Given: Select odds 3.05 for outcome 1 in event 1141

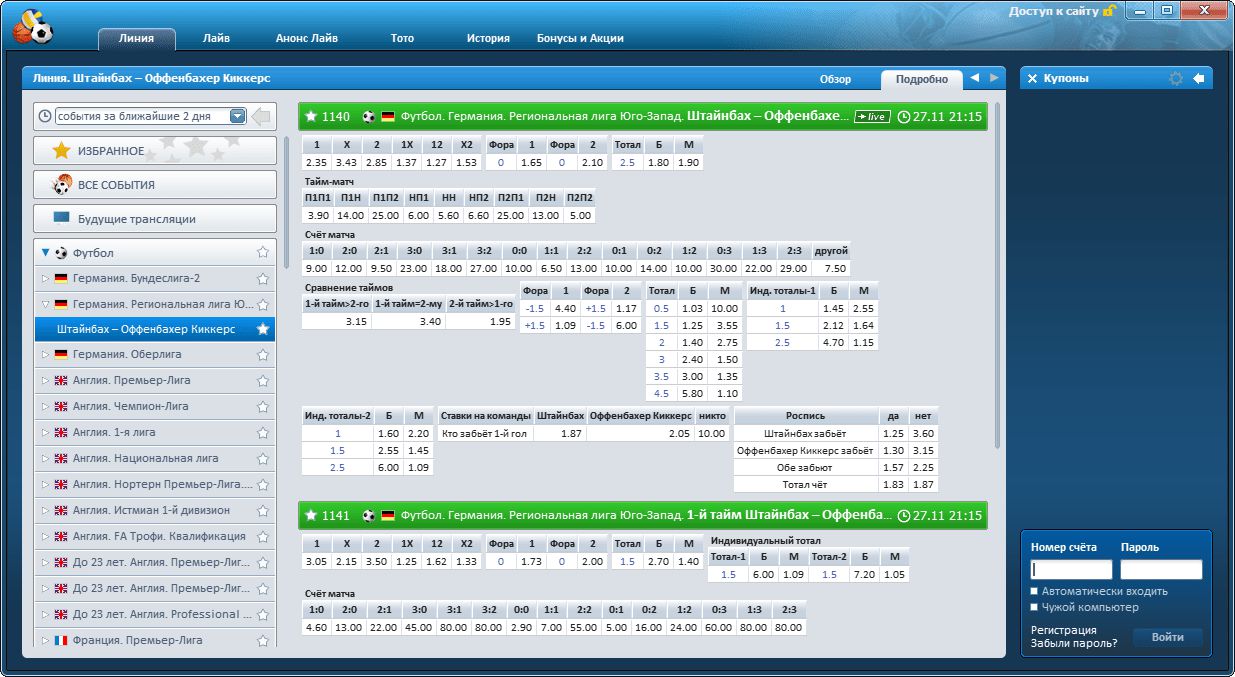Looking at the screenshot, I should point(317,561).
